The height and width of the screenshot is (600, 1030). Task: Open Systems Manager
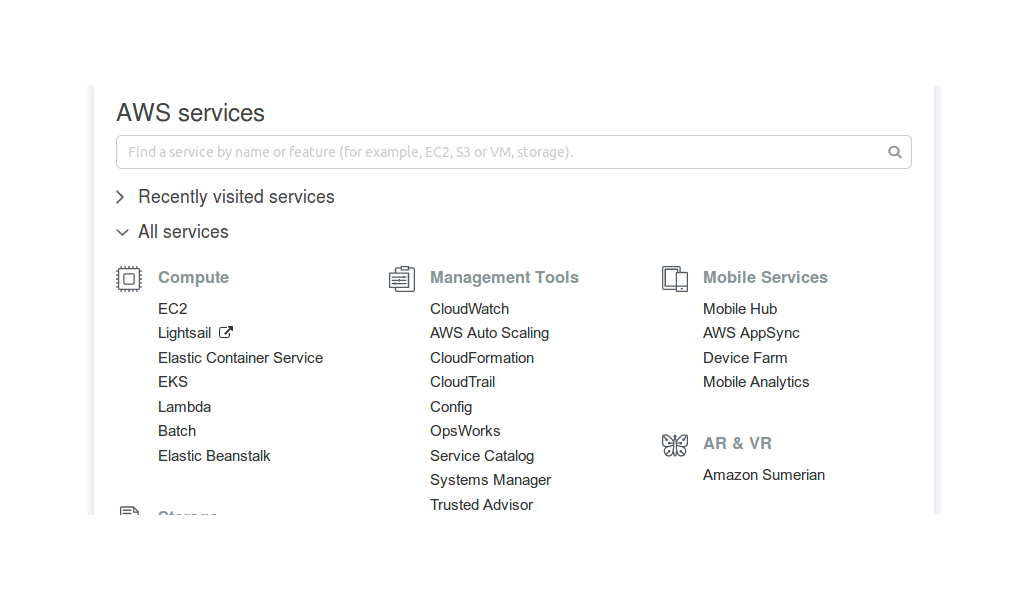click(491, 480)
